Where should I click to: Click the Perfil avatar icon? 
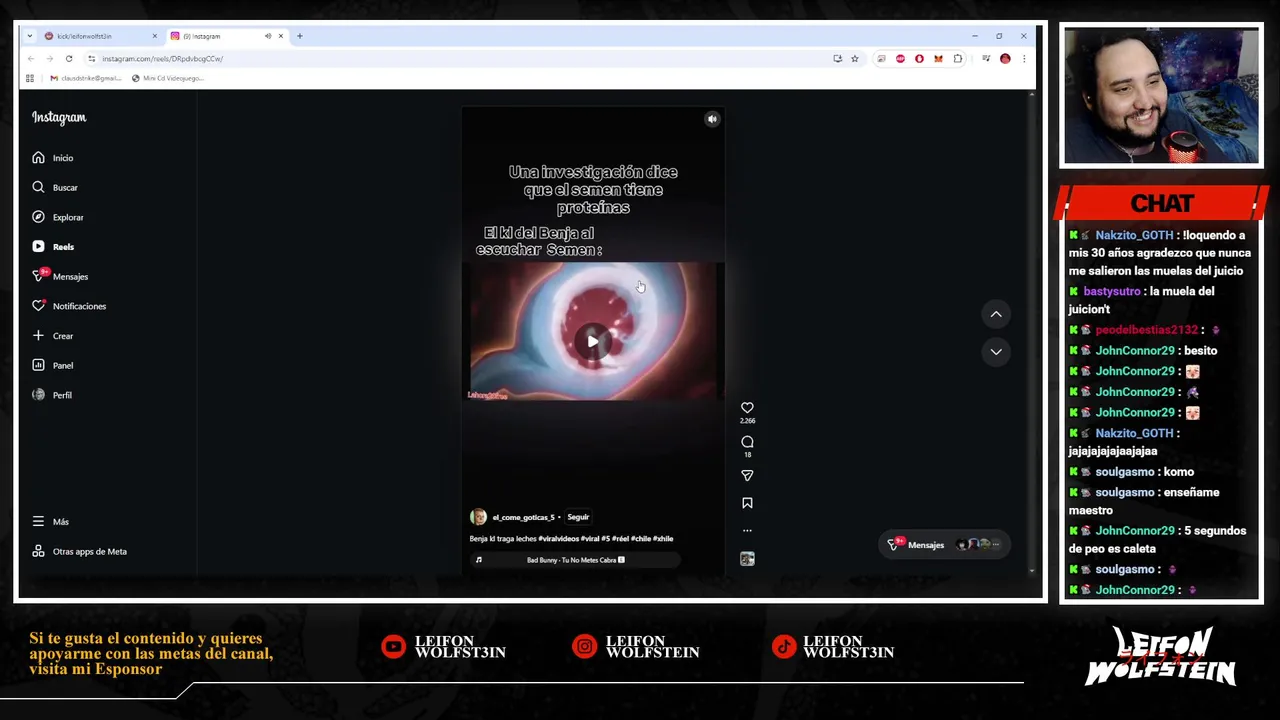point(38,395)
